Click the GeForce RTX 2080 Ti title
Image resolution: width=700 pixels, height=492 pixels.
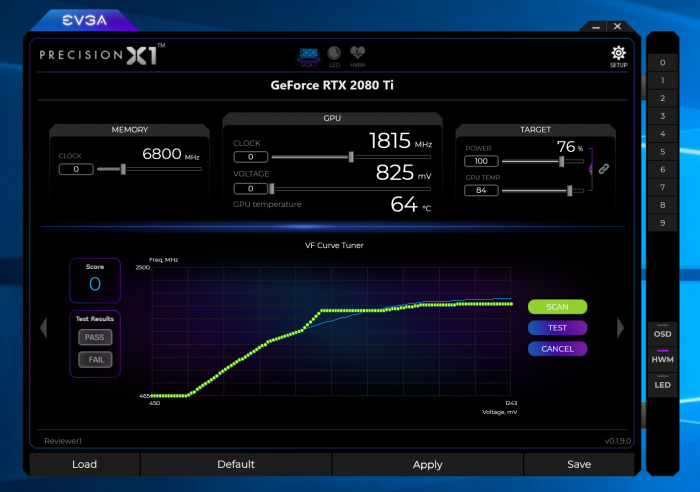[332, 85]
